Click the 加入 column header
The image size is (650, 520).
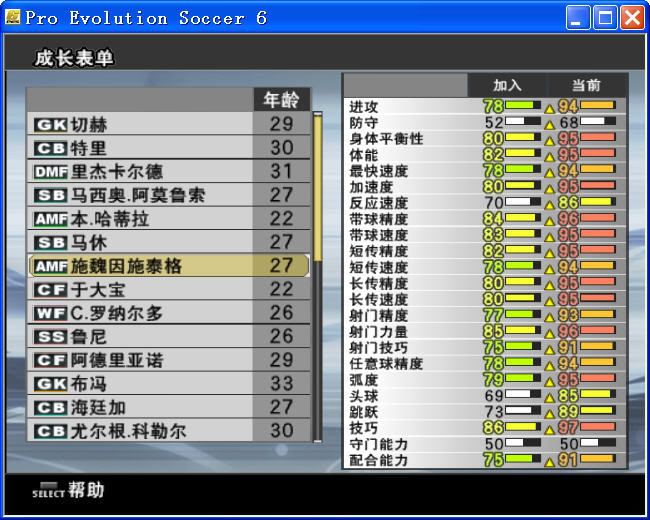[x=507, y=86]
